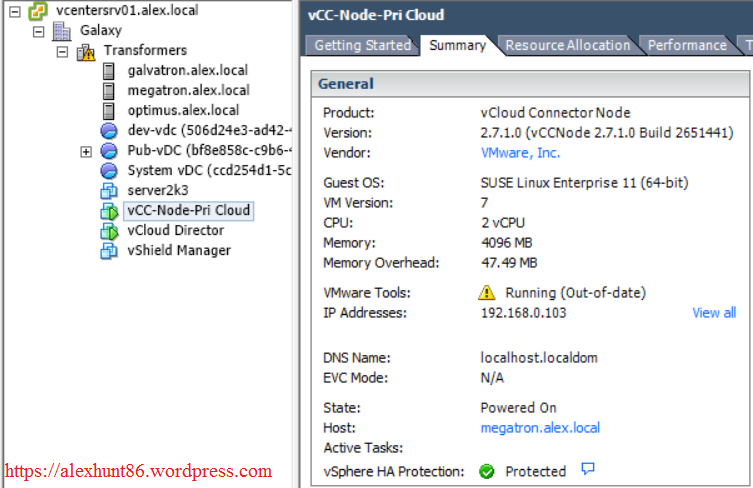Screen dimensions: 753x488
Task: Click the server2k3 virtual machine icon
Action: pos(109,191)
